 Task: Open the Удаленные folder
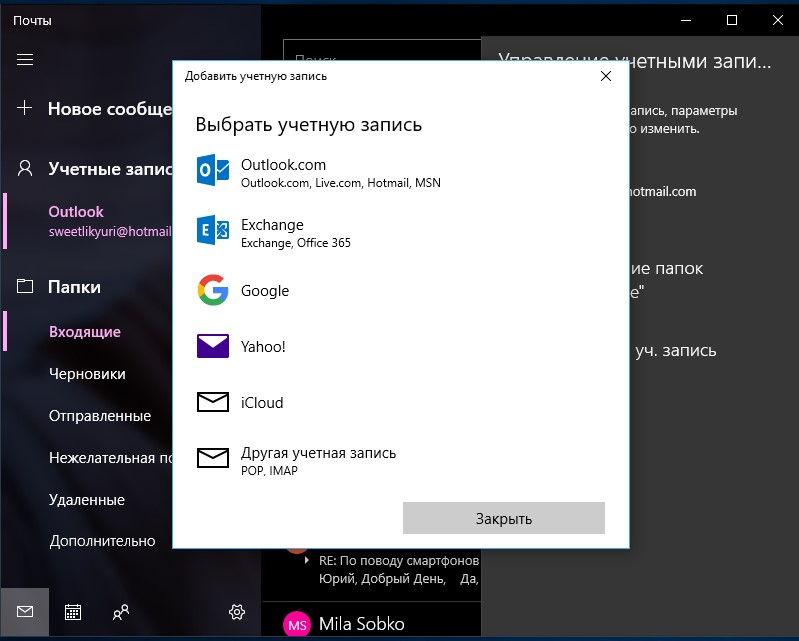[87, 499]
